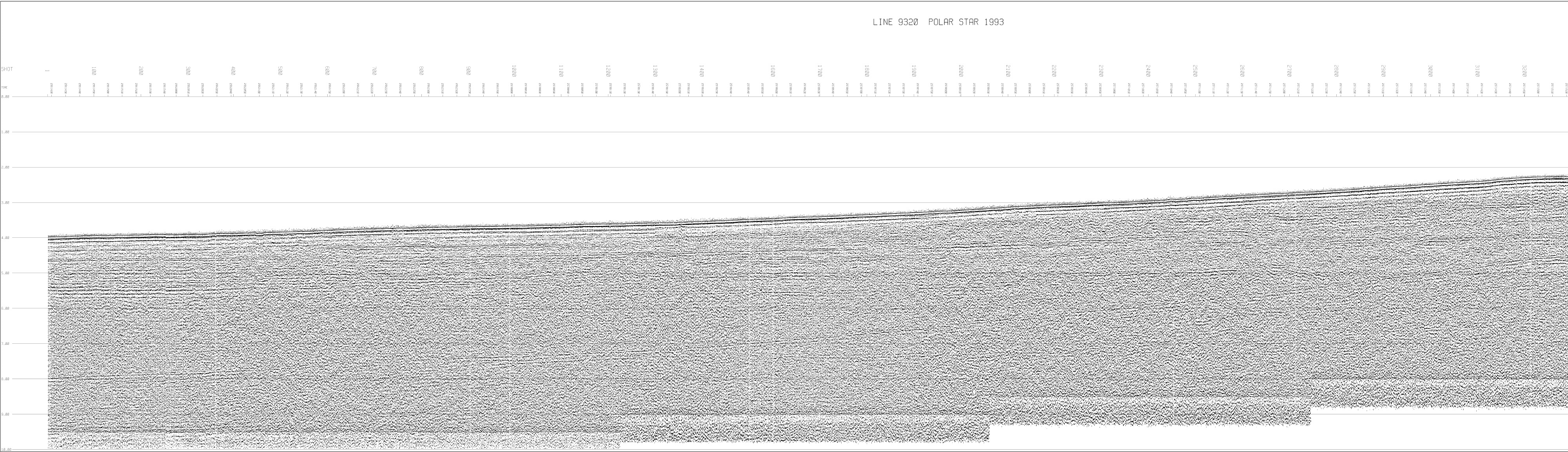
Task: Select shot label 2800
Action: click(x=1336, y=71)
